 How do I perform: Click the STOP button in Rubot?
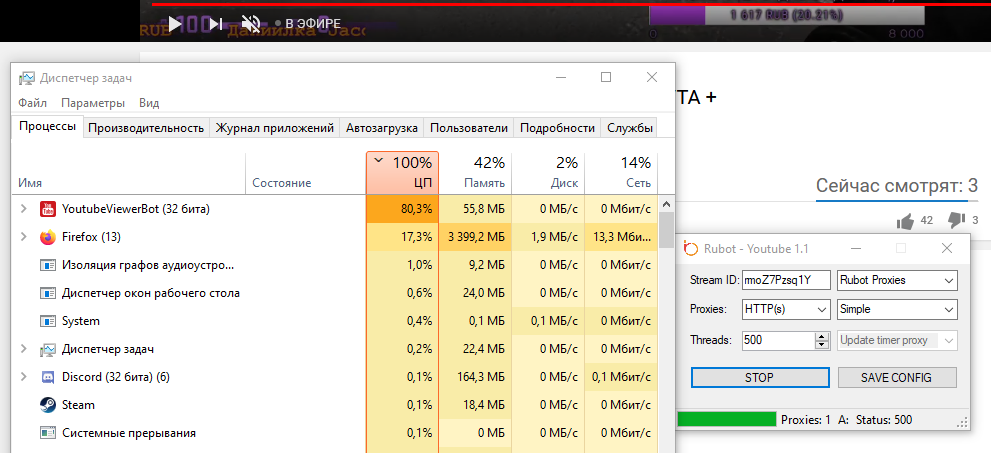point(759,378)
